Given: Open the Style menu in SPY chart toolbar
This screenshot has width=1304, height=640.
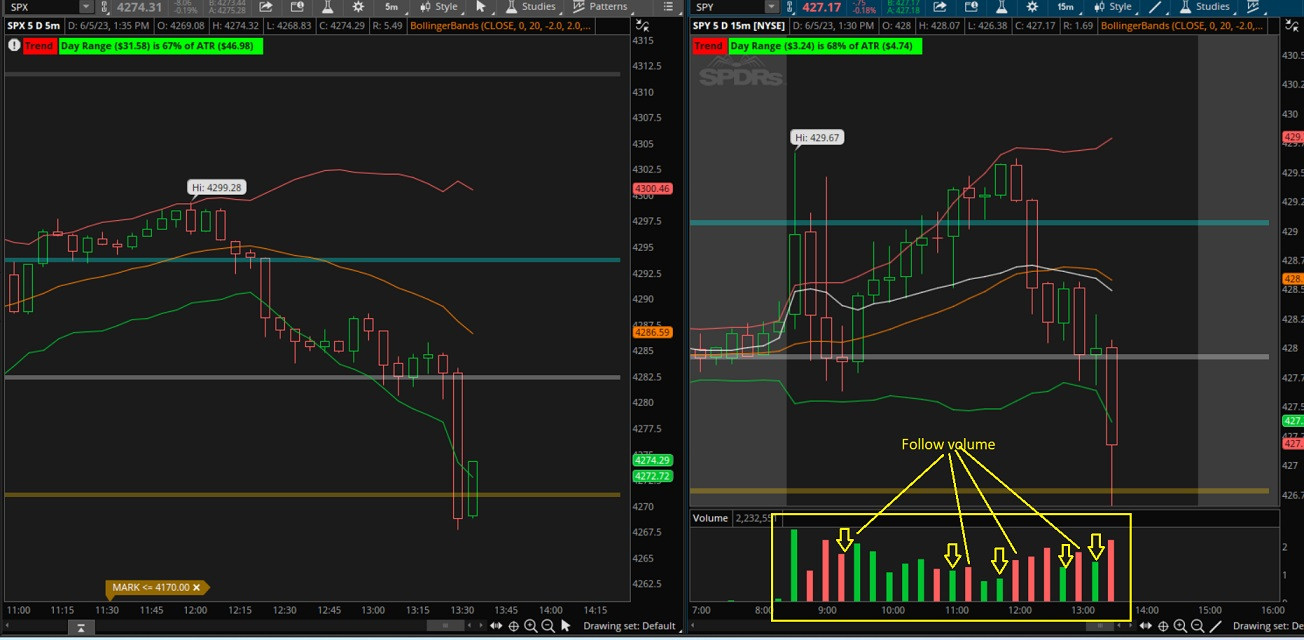Looking at the screenshot, I should pyautogui.click(x=1113, y=7).
